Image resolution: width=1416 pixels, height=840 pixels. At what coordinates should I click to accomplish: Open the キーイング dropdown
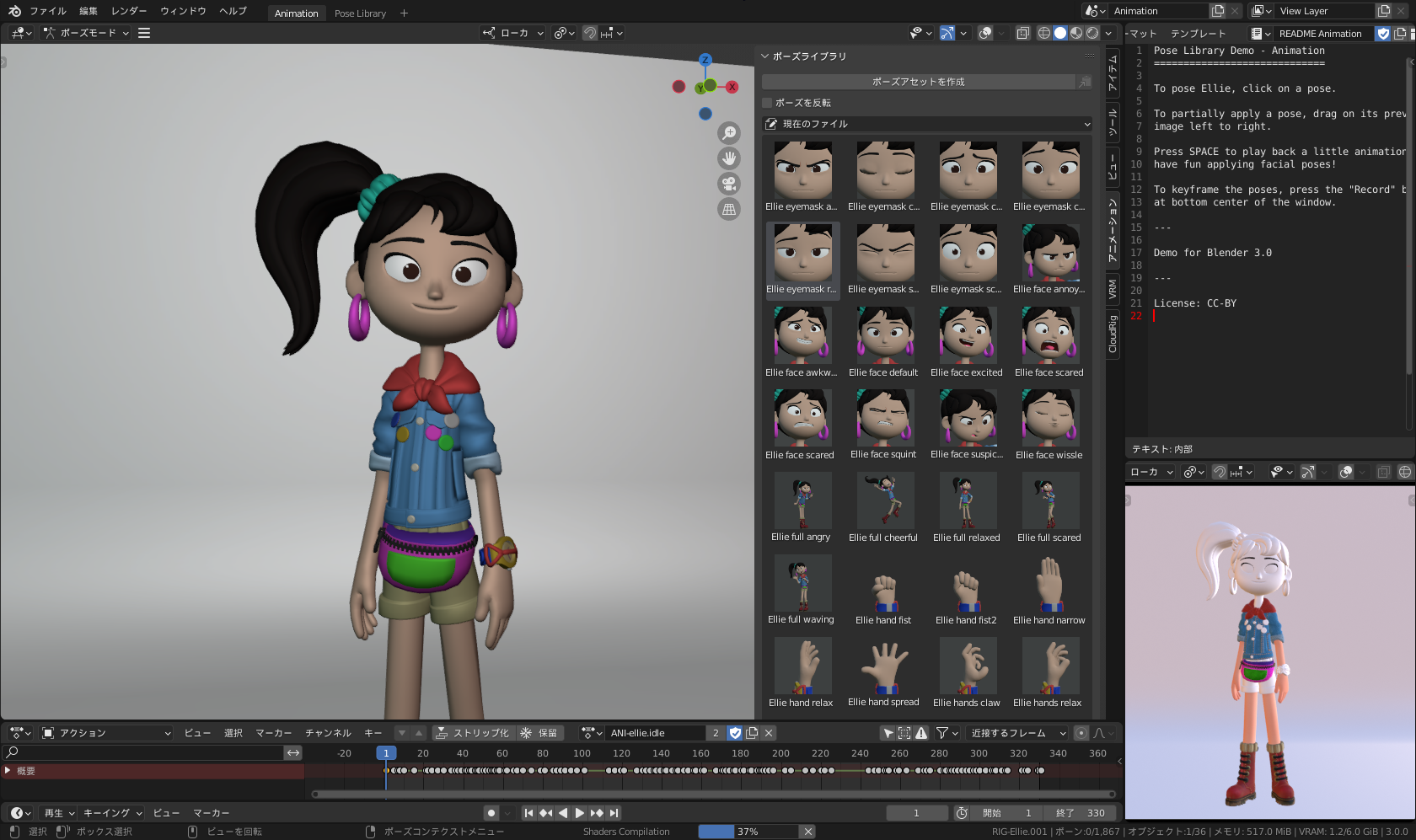(x=113, y=813)
